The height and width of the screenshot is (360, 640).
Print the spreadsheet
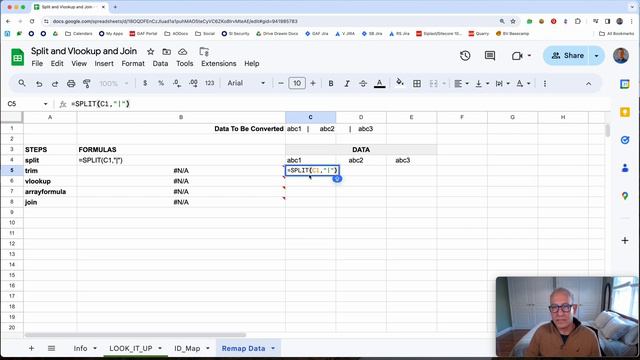[x=71, y=83]
